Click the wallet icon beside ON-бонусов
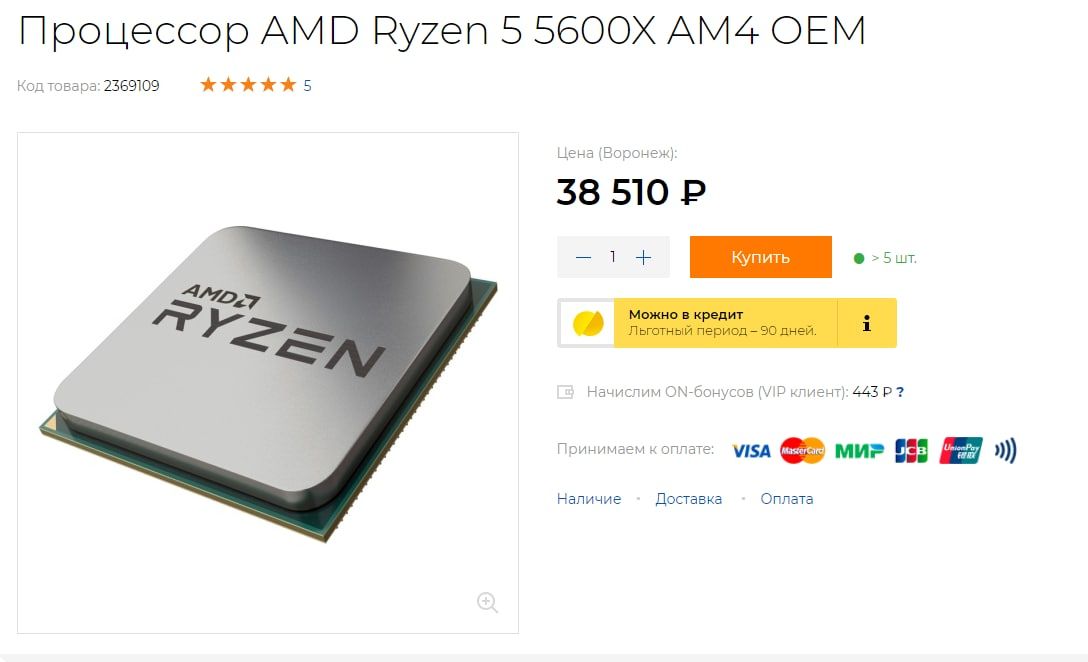This screenshot has height=662, width=1088. 566,392
